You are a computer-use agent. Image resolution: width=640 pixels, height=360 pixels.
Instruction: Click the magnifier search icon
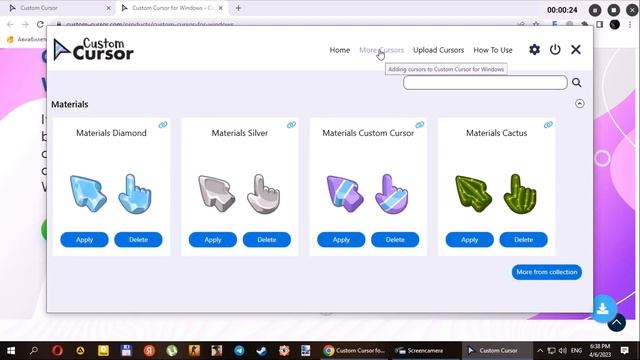point(576,82)
